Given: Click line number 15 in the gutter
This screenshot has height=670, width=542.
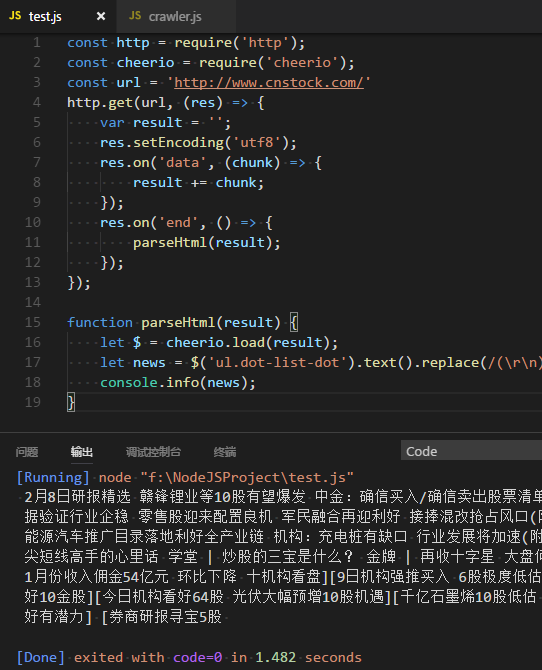Looking at the screenshot, I should pos(33,322).
